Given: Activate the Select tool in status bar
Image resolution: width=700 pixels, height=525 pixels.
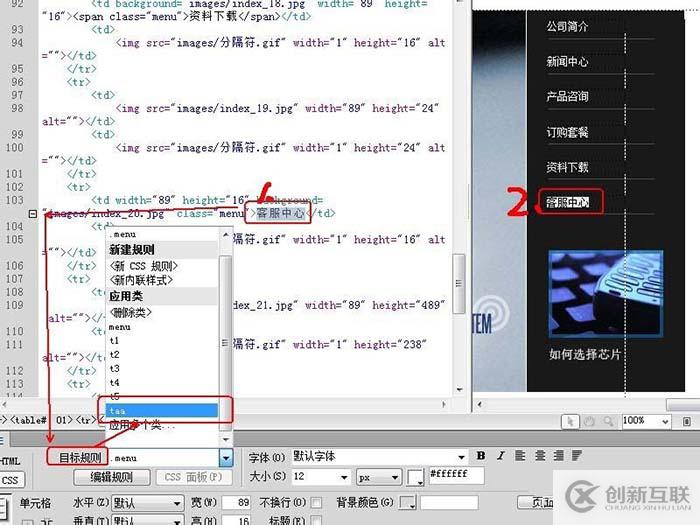Looking at the screenshot, I should 571,421.
